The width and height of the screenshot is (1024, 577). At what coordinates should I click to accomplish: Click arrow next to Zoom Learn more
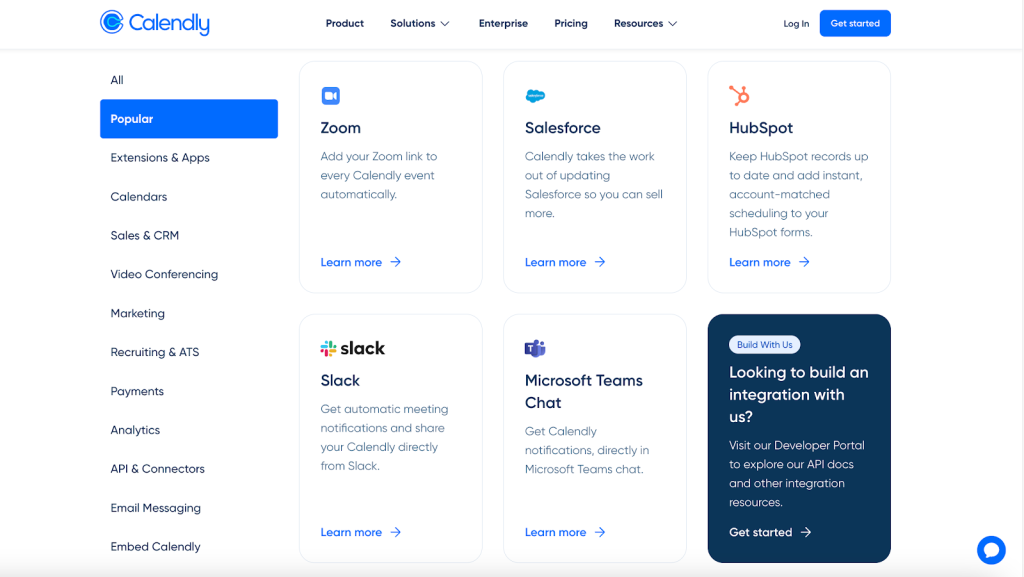coord(396,262)
